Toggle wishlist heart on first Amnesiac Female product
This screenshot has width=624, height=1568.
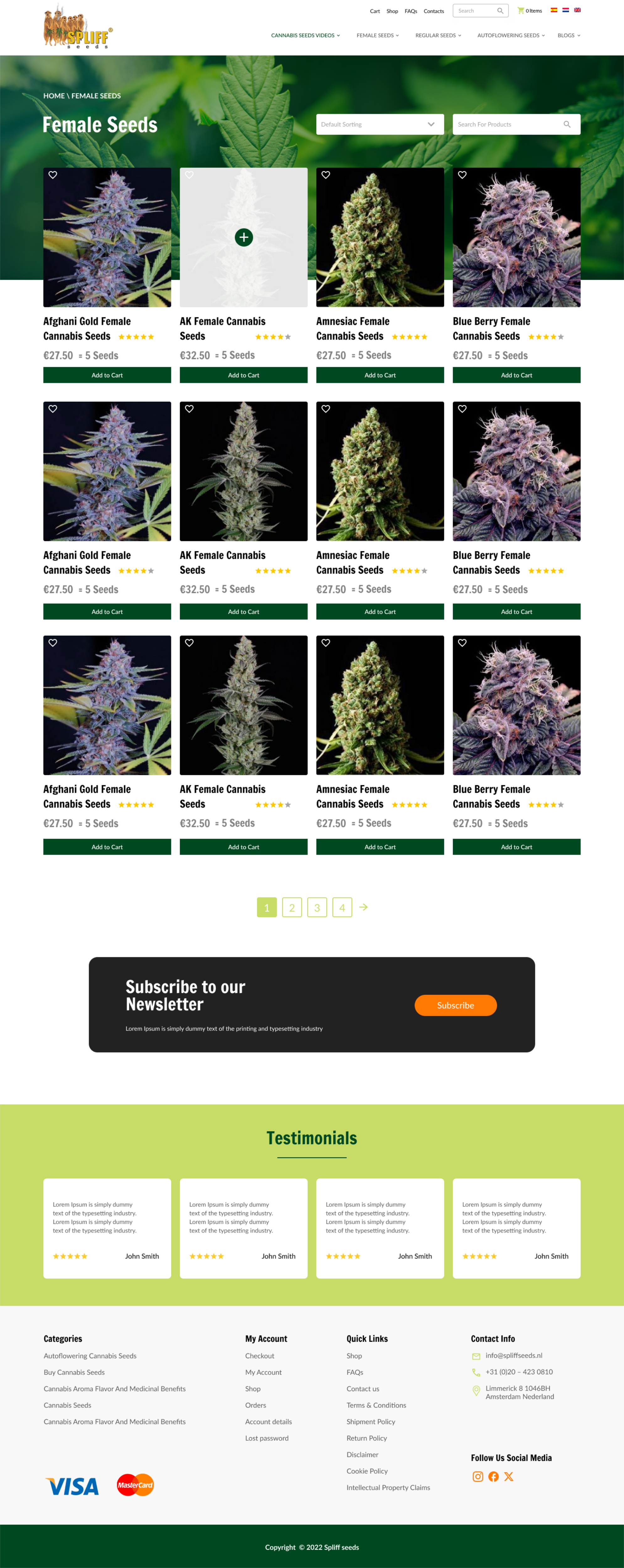tap(326, 175)
